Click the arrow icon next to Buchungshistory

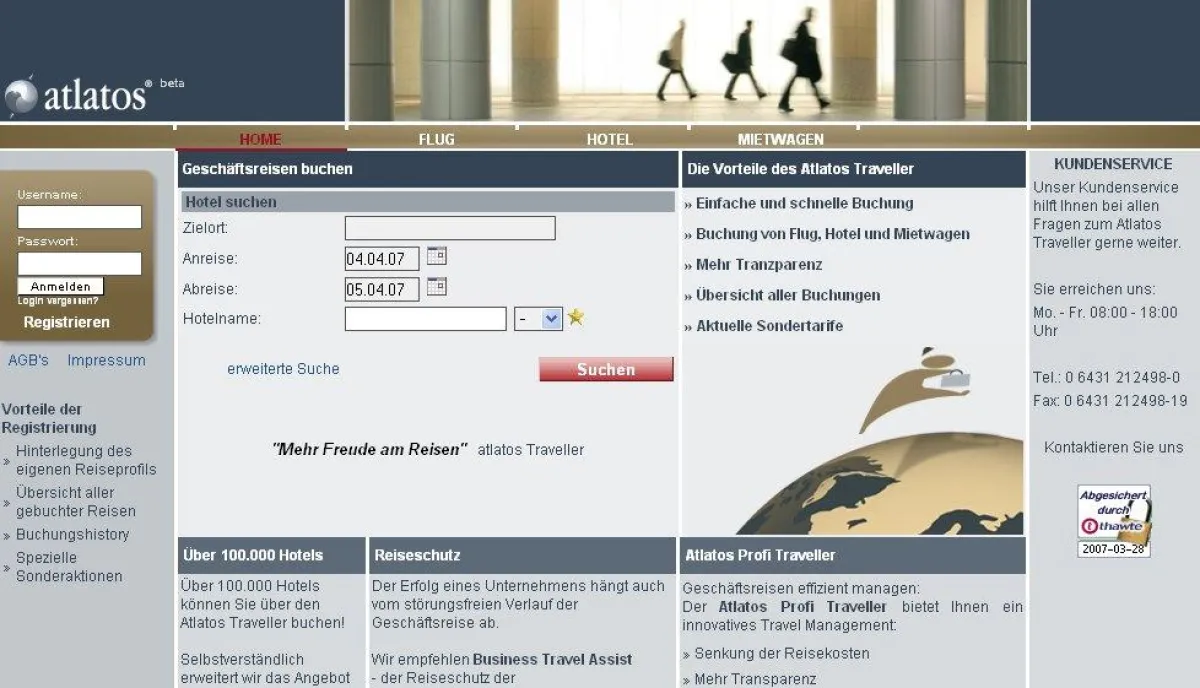(x=8, y=535)
